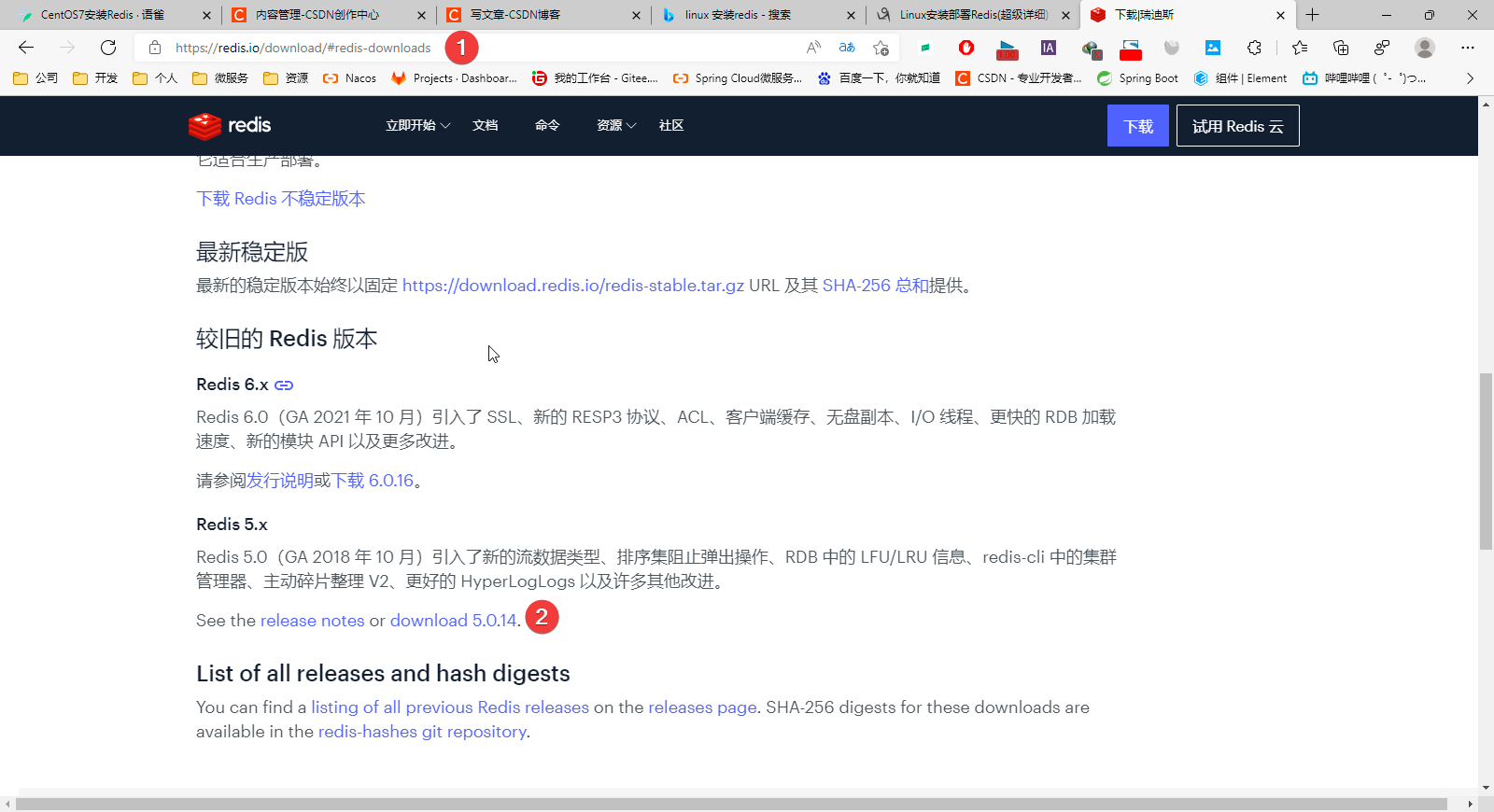
Task: Close the CentOS7安装Redis tab
Action: [x=207, y=15]
